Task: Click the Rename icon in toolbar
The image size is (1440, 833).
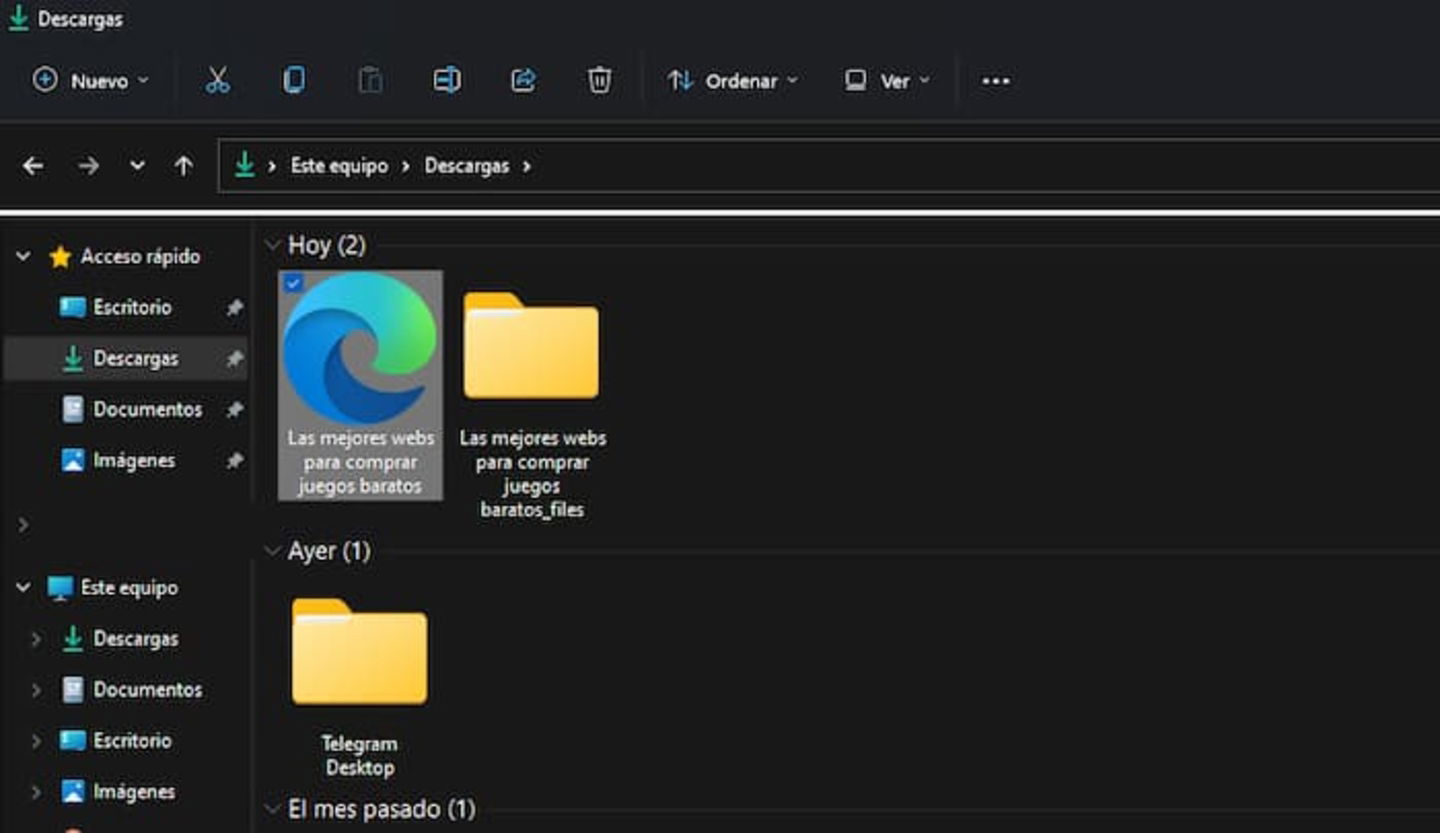Action: [447, 81]
